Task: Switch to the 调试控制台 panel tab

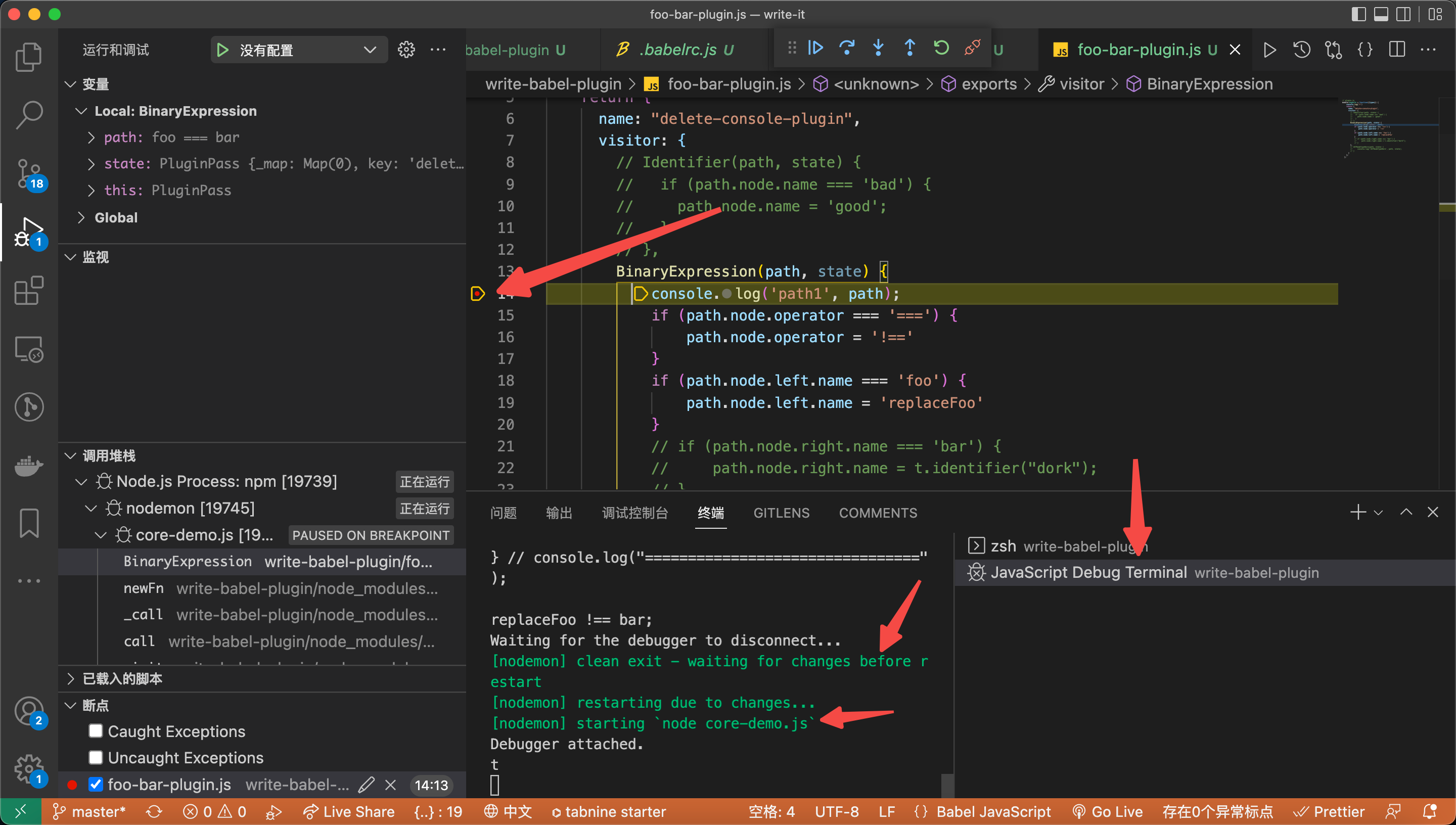Action: pos(634,513)
